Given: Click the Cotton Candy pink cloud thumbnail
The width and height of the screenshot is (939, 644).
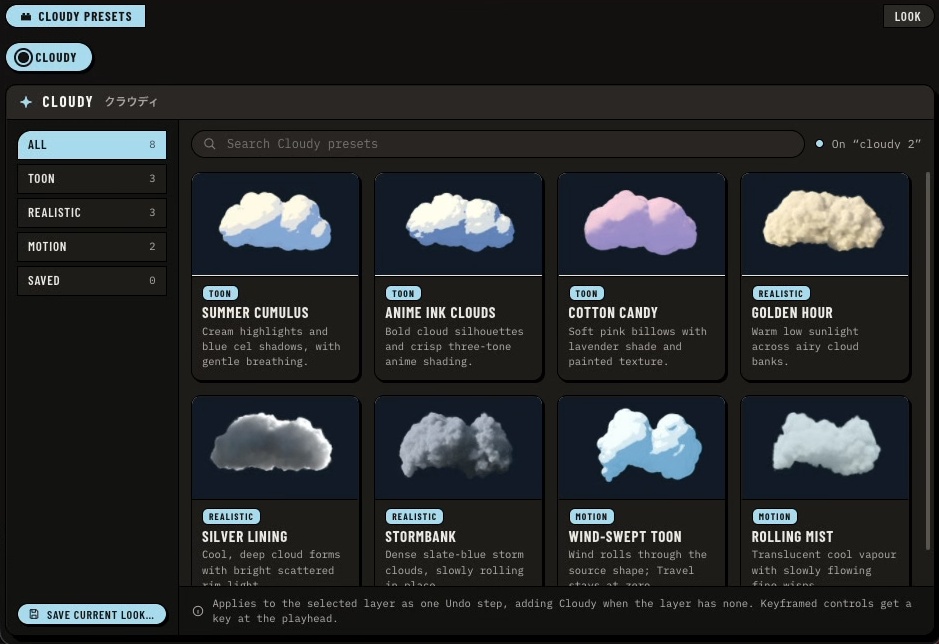Looking at the screenshot, I should (x=642, y=224).
